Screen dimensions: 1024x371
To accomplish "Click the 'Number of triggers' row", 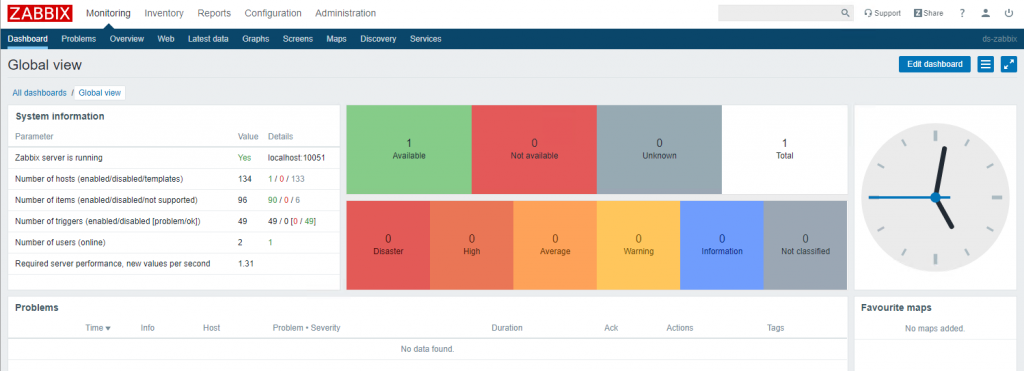I will (174, 221).
